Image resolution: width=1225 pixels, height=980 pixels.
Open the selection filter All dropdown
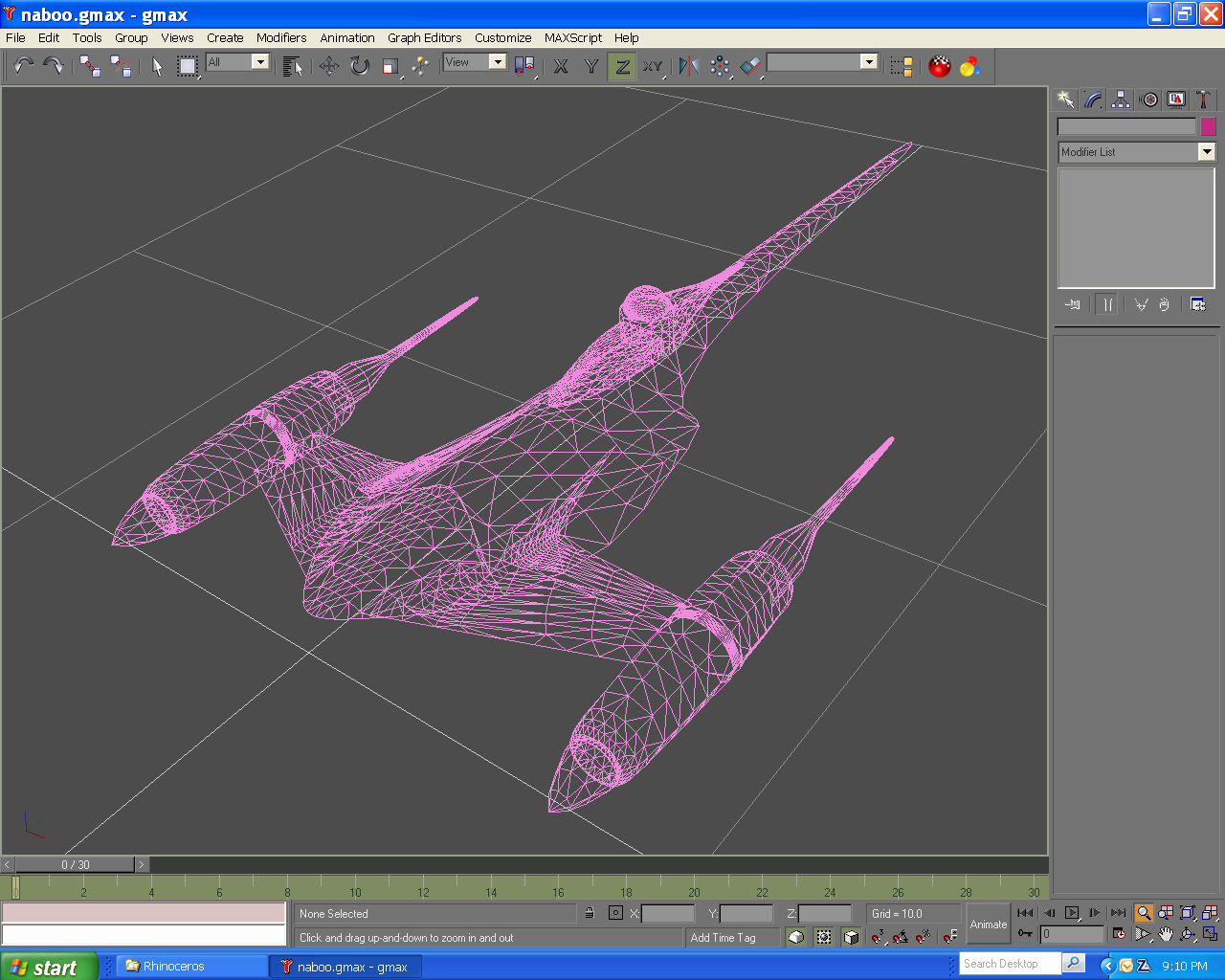237,61
